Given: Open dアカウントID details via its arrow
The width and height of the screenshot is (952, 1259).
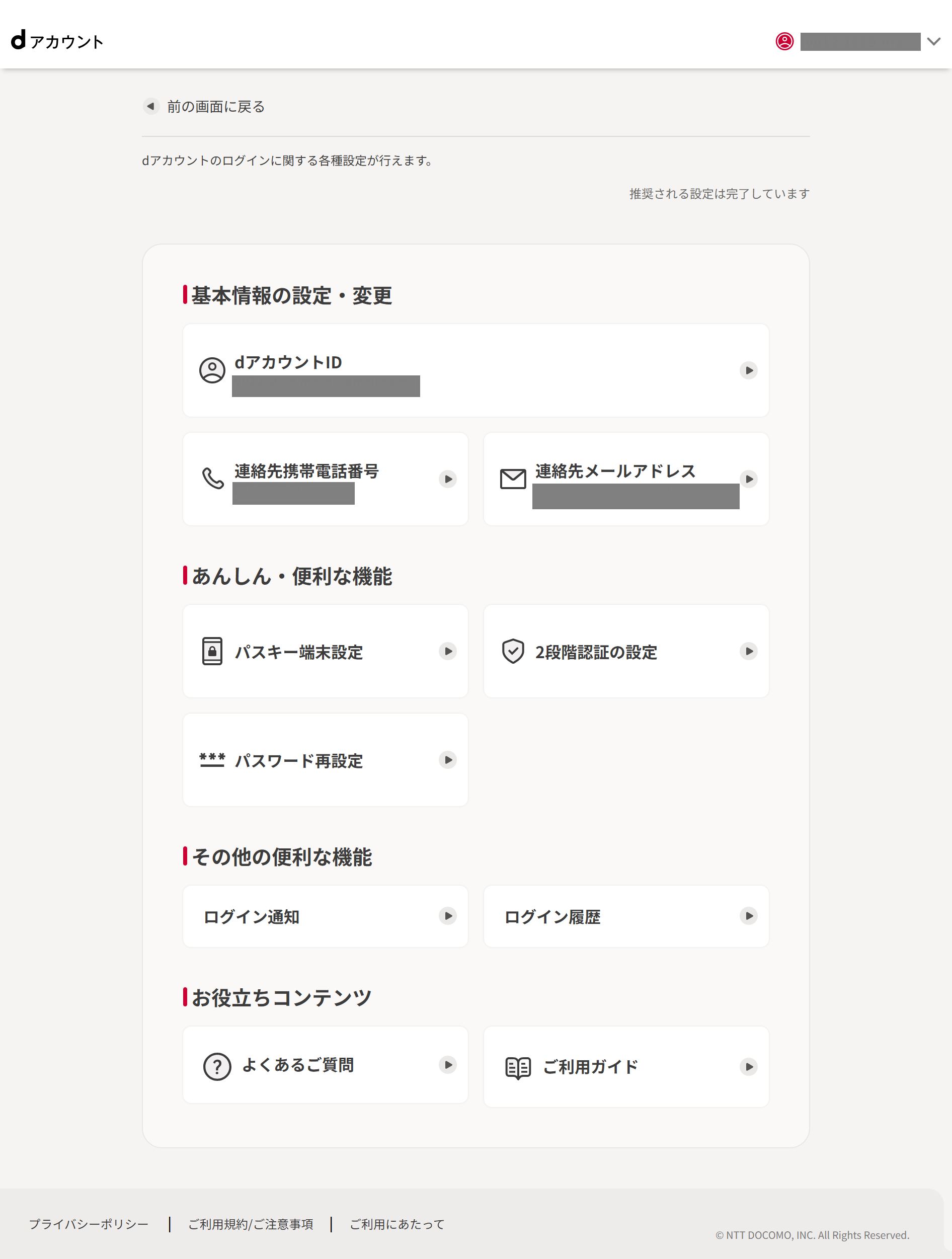Looking at the screenshot, I should (749, 370).
